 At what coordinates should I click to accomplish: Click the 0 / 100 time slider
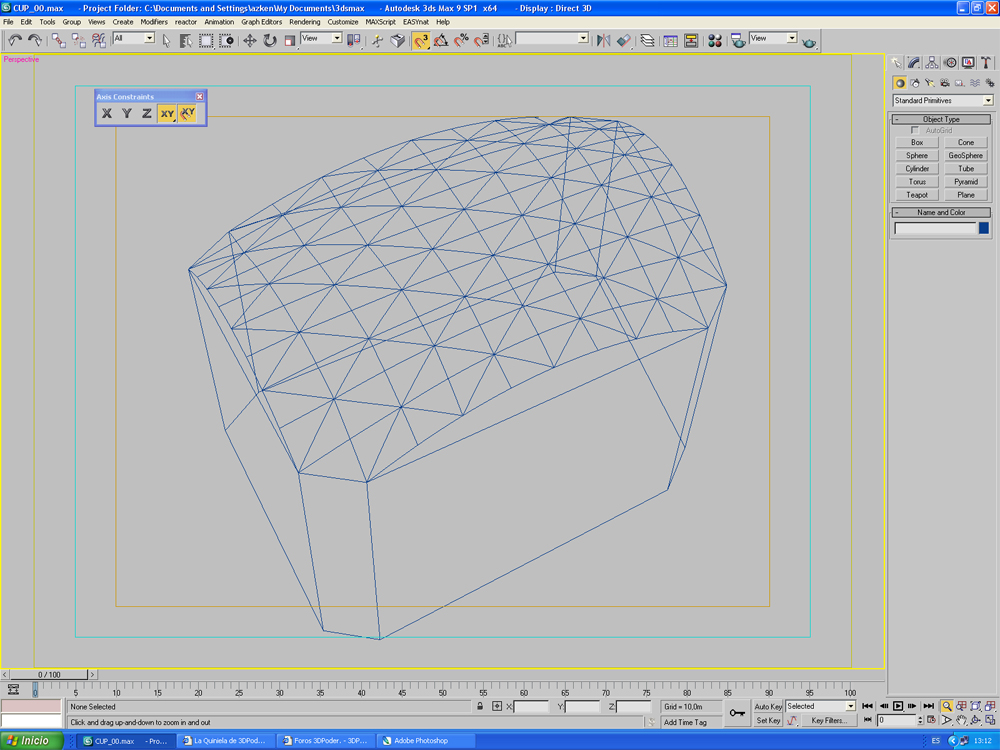48,674
